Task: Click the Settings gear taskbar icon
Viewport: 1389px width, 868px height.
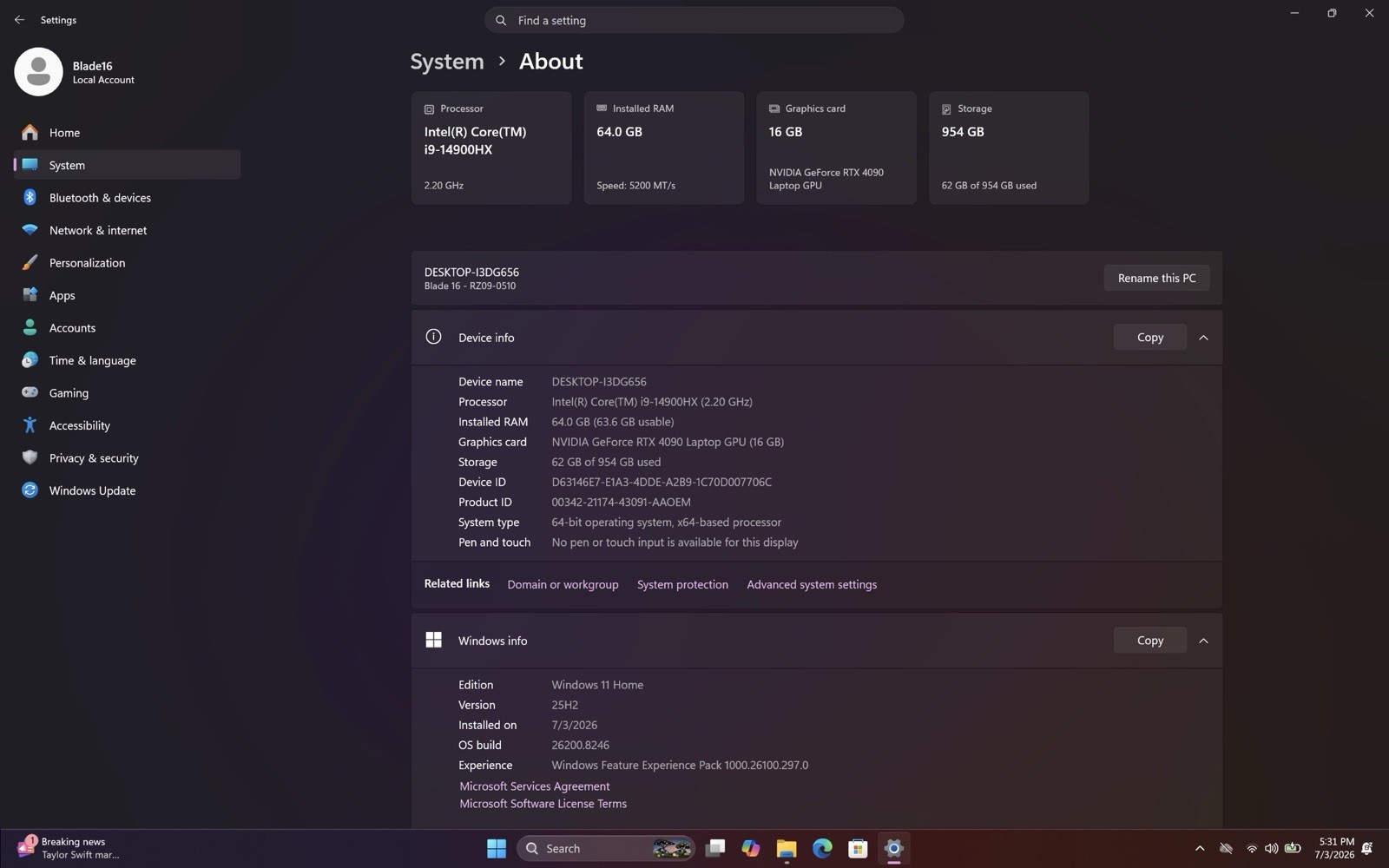Action: (893, 848)
